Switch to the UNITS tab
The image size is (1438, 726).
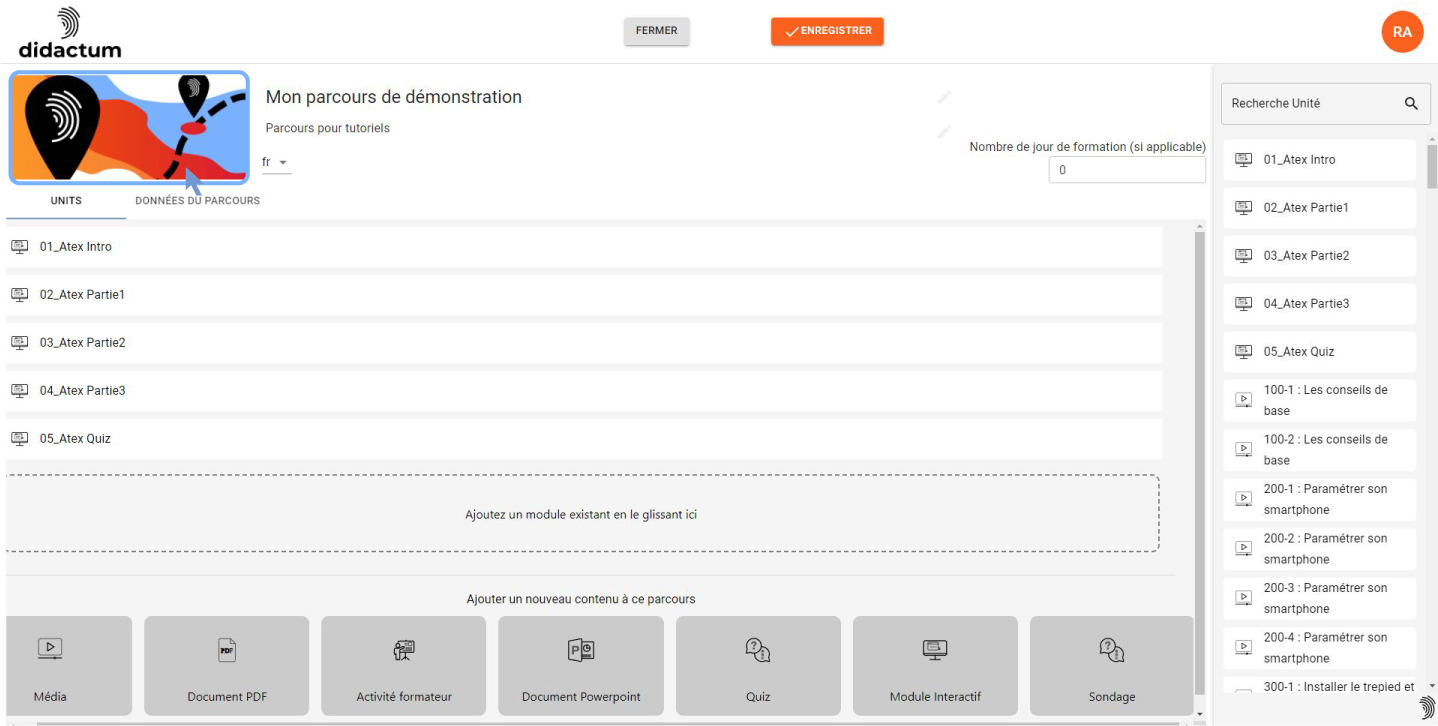coord(66,200)
